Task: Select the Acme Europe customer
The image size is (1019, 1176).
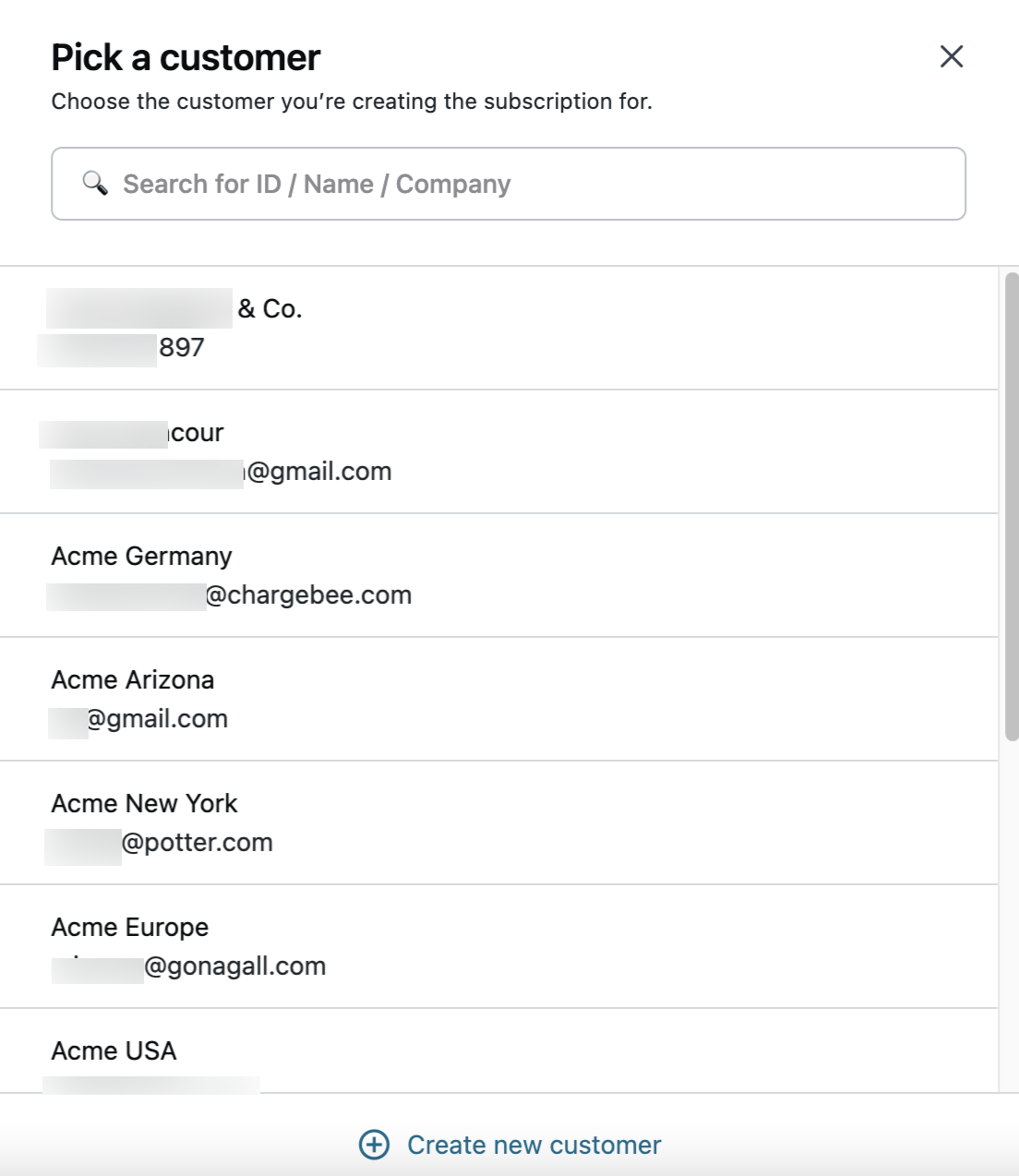Action: click(130, 927)
